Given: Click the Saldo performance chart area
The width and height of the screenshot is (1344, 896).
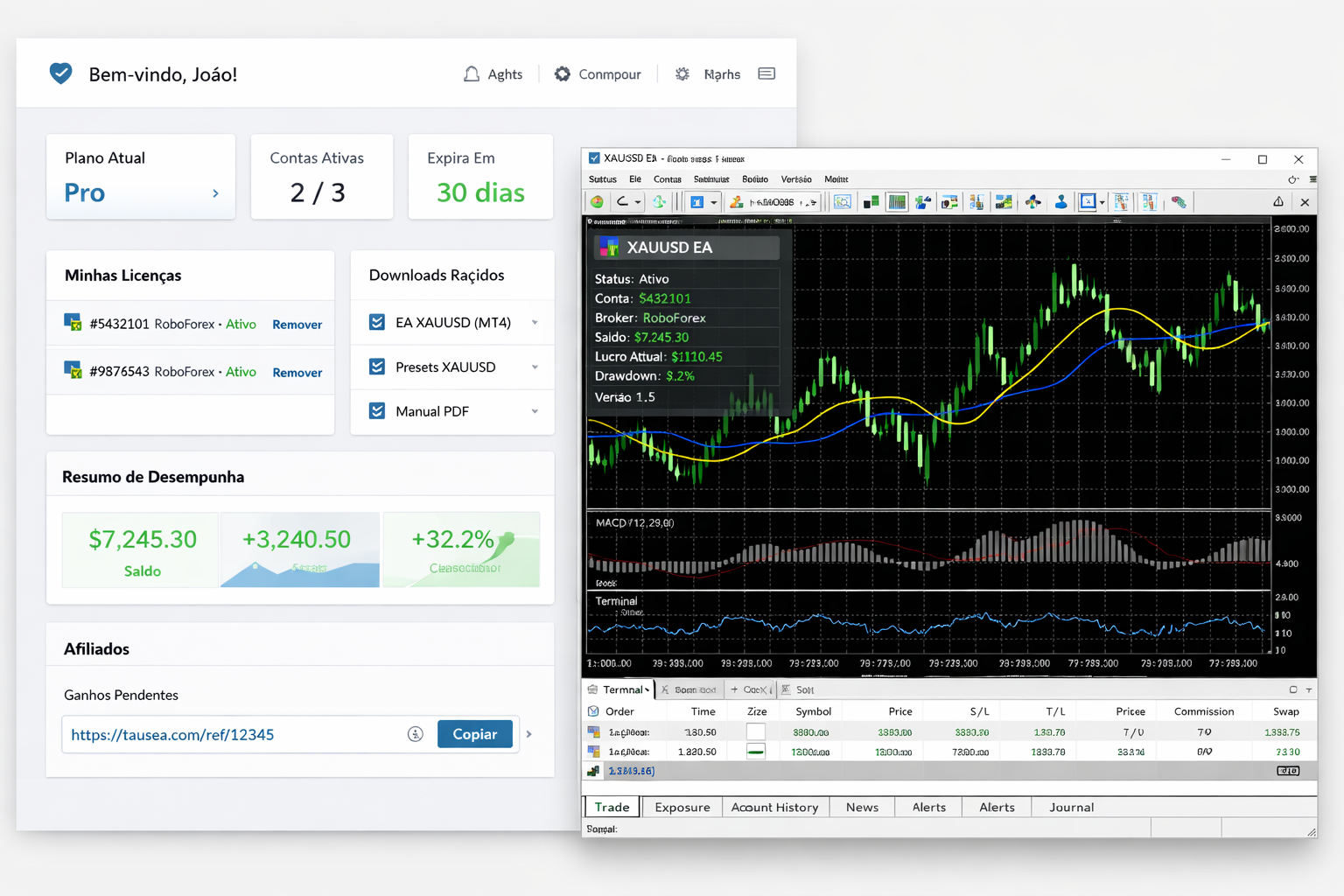Looking at the screenshot, I should coord(140,549).
